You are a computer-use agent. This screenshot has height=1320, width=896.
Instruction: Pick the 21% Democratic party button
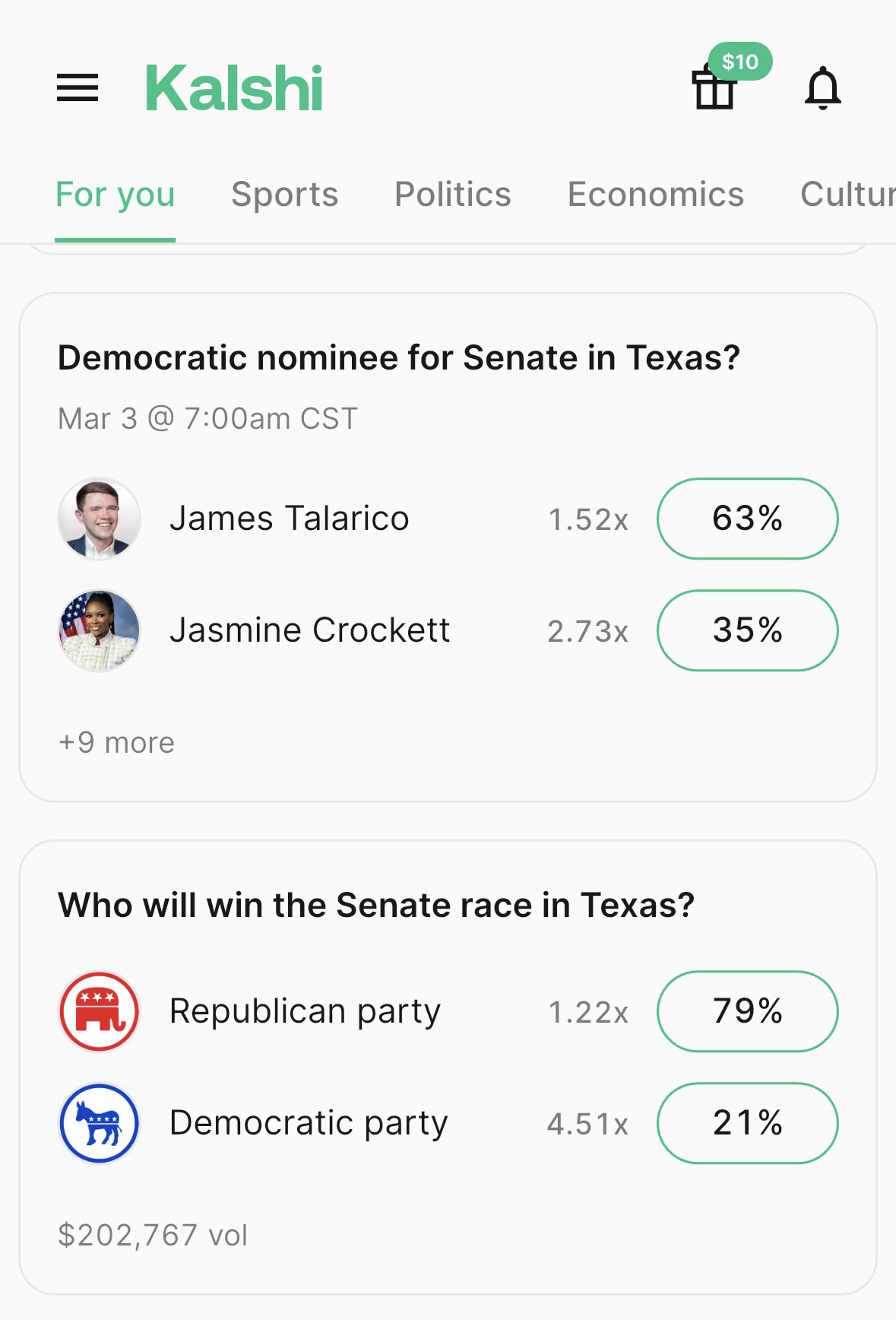[747, 1123]
